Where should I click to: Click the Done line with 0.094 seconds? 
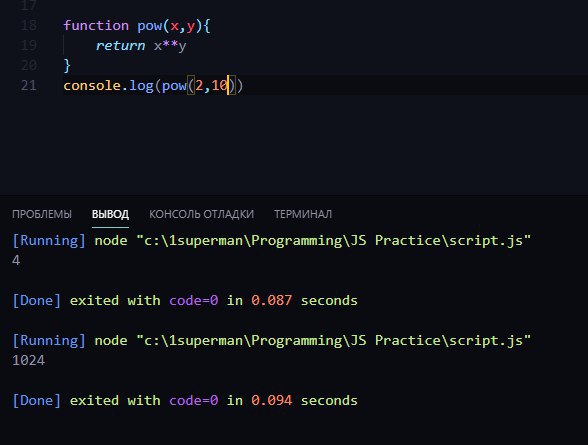tap(185, 400)
